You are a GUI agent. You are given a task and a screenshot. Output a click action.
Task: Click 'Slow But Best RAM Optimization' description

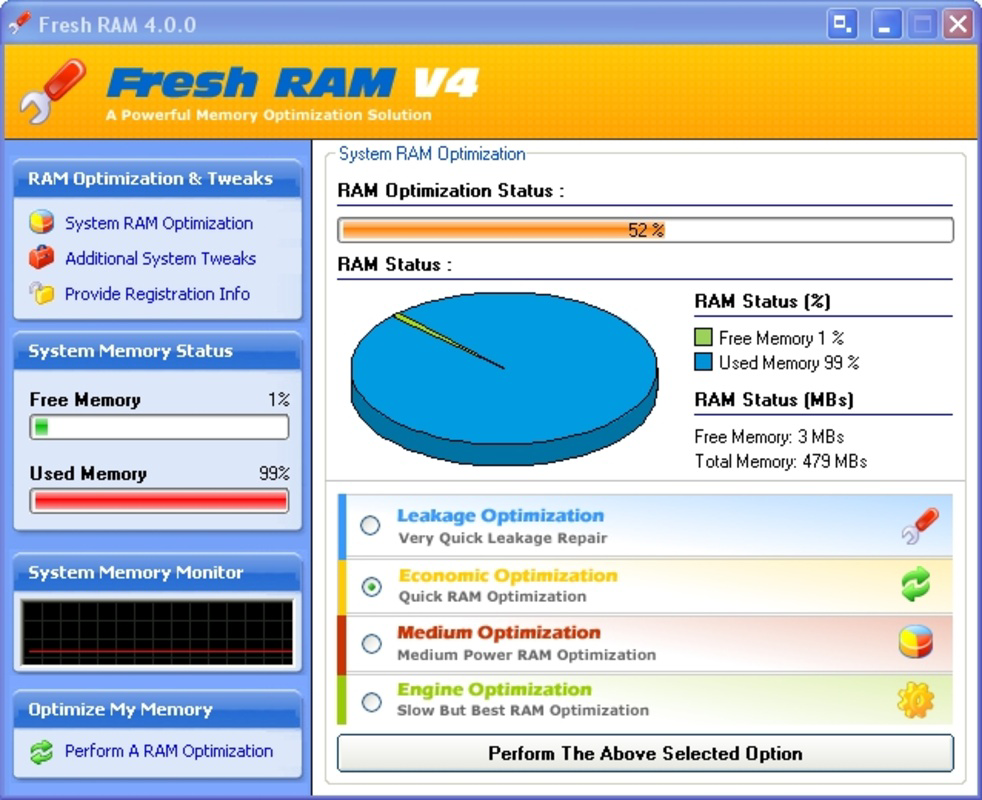click(x=524, y=710)
